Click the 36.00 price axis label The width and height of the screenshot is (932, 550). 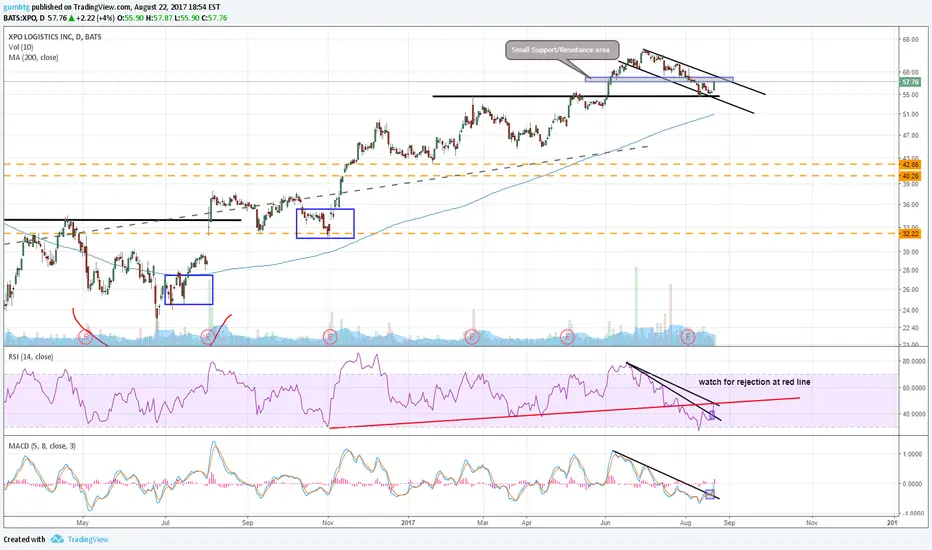tap(911, 205)
